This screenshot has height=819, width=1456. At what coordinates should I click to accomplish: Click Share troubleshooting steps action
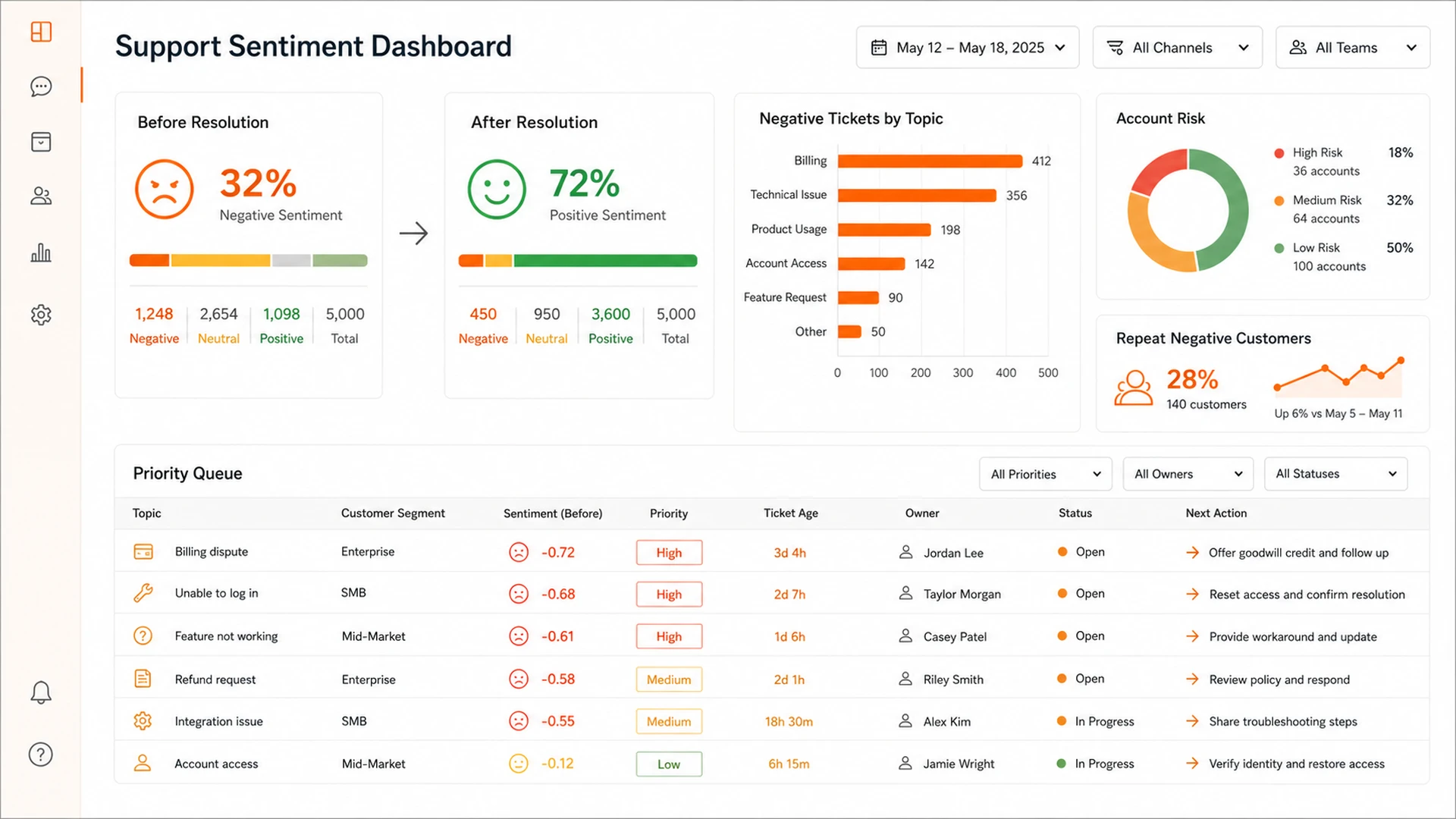1283,722
